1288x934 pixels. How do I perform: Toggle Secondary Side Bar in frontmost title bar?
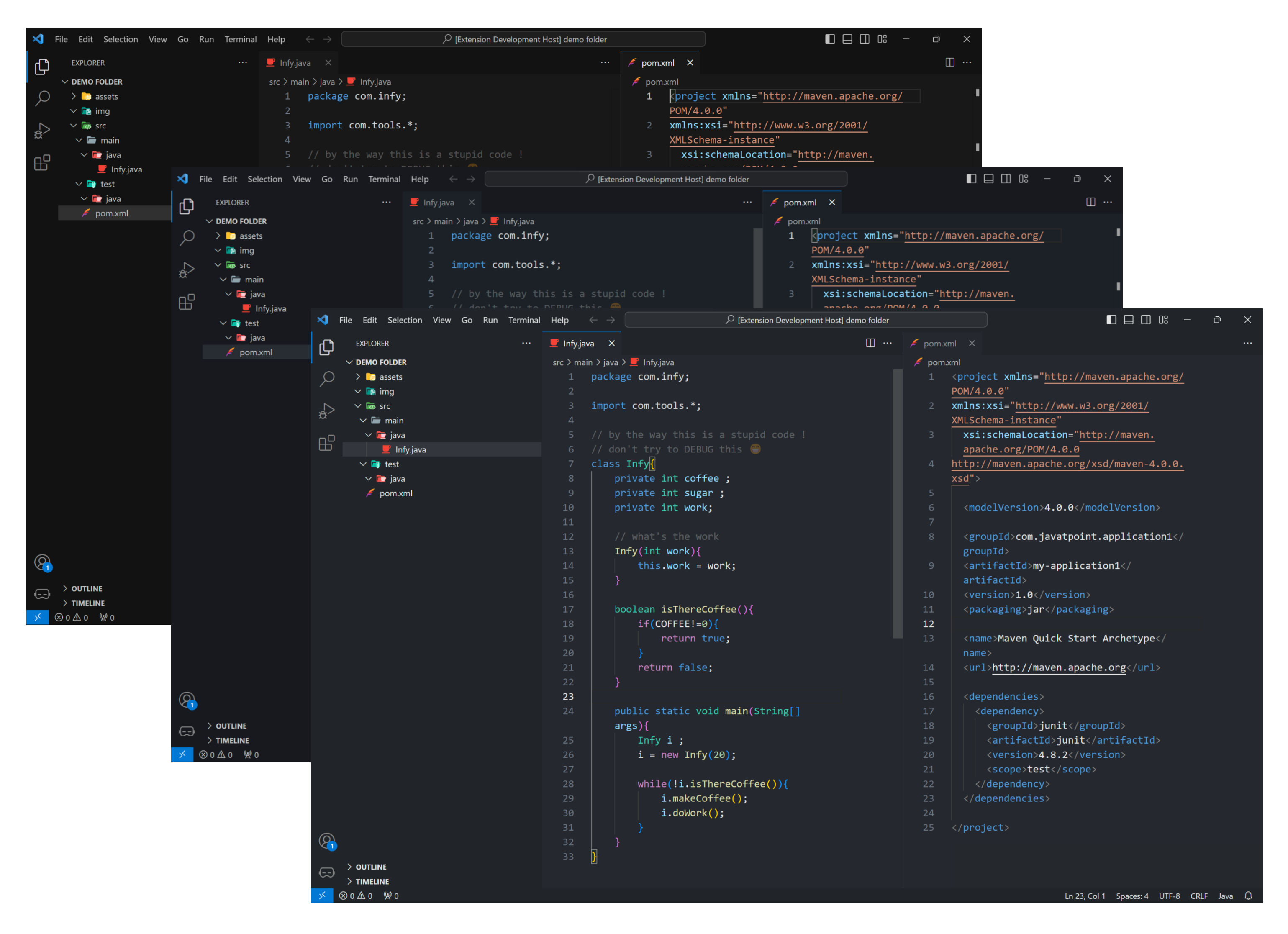coord(1145,320)
